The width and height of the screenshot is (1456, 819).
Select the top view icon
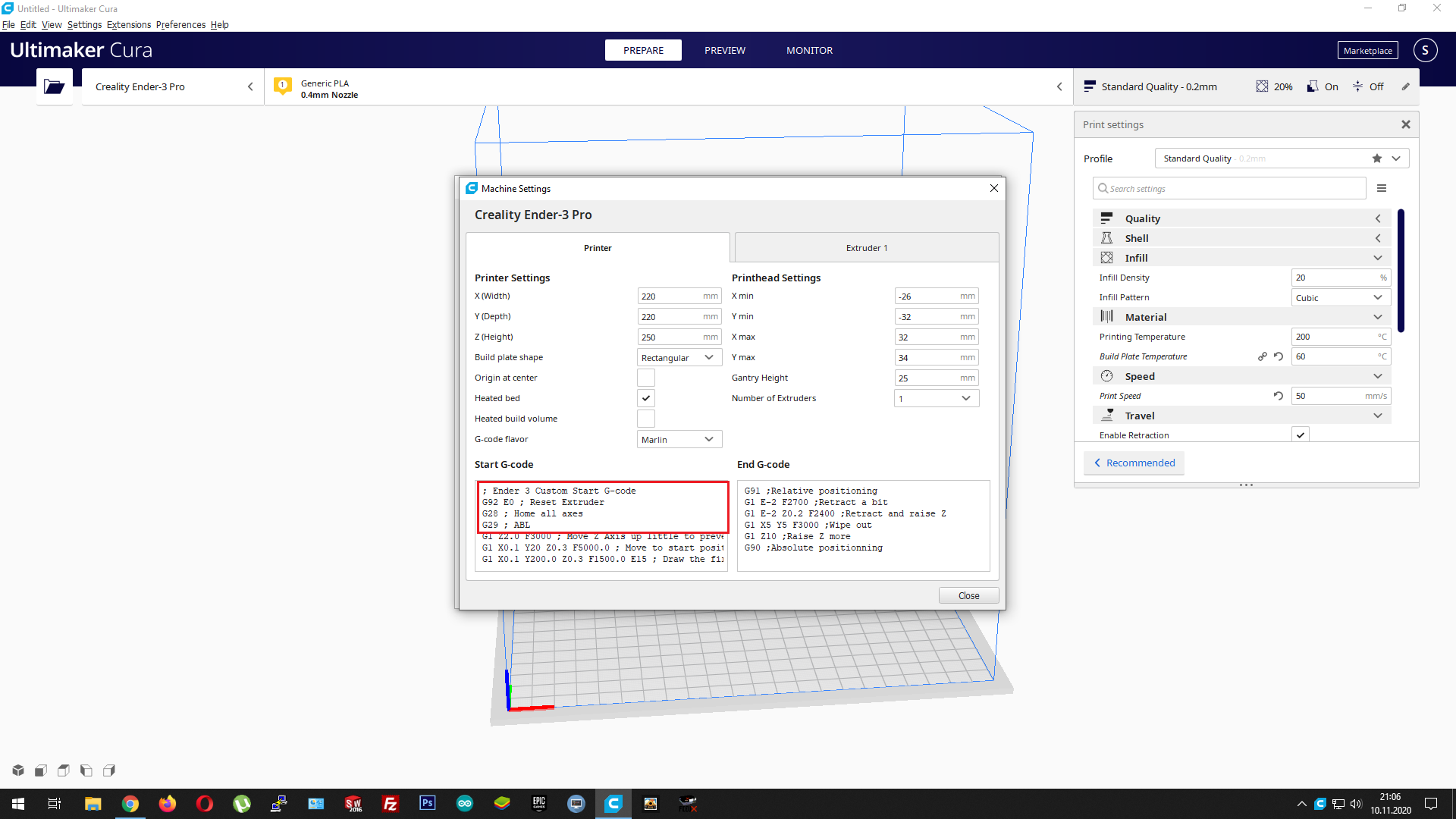point(64,770)
